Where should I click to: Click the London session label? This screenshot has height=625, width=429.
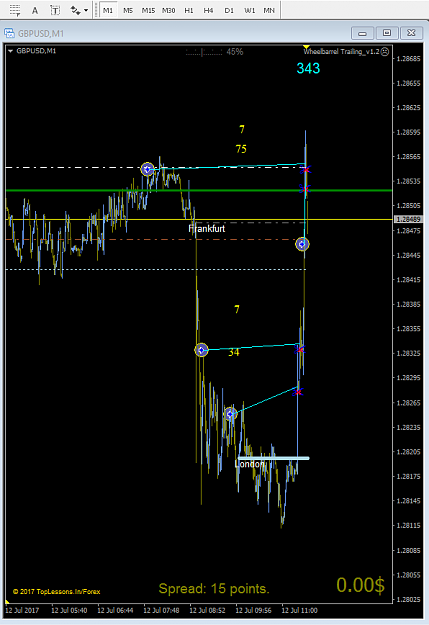pos(250,464)
